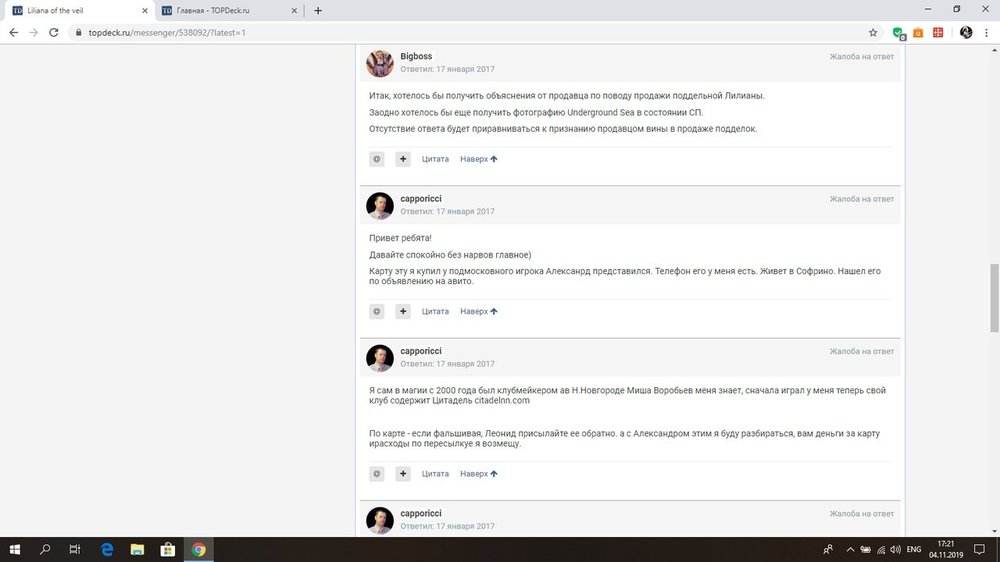Click the @ mention icon under Bigboss's reply
This screenshot has width=1000, height=562.
click(377, 159)
